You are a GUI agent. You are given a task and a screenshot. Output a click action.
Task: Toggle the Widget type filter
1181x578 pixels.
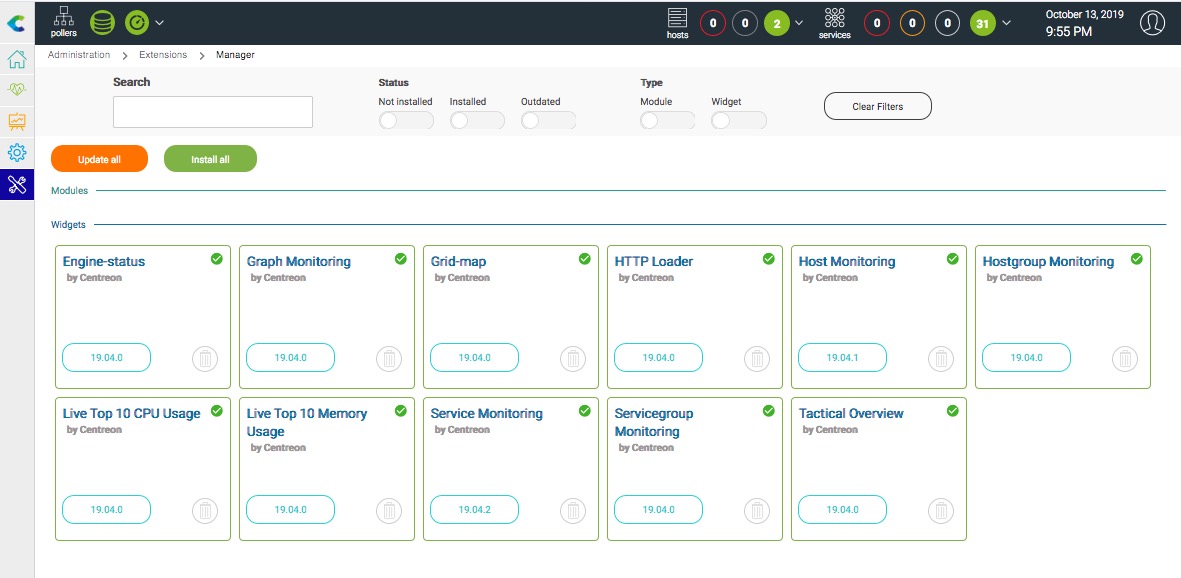point(738,120)
